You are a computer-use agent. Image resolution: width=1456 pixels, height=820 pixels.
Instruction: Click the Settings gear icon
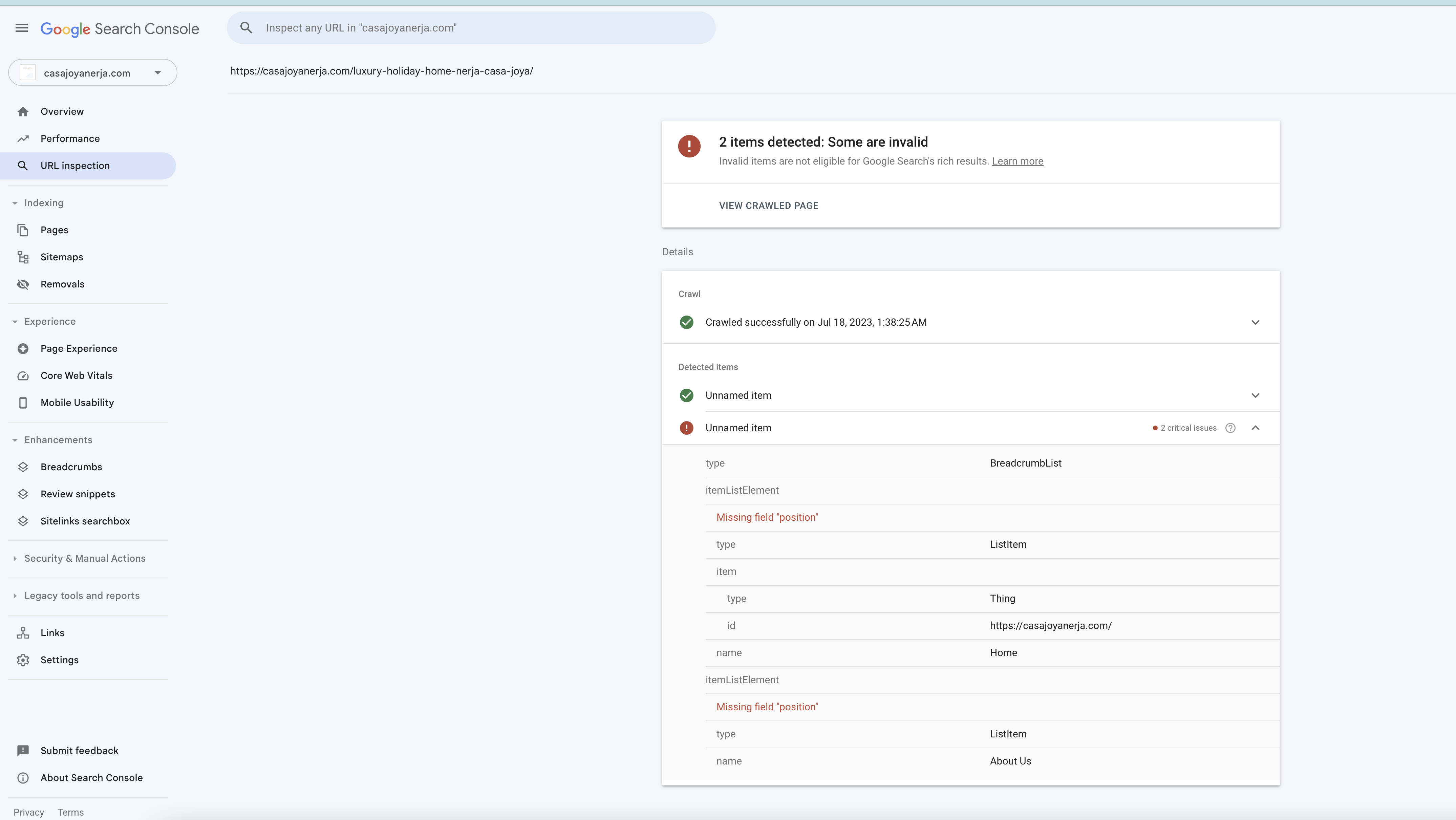pos(23,660)
